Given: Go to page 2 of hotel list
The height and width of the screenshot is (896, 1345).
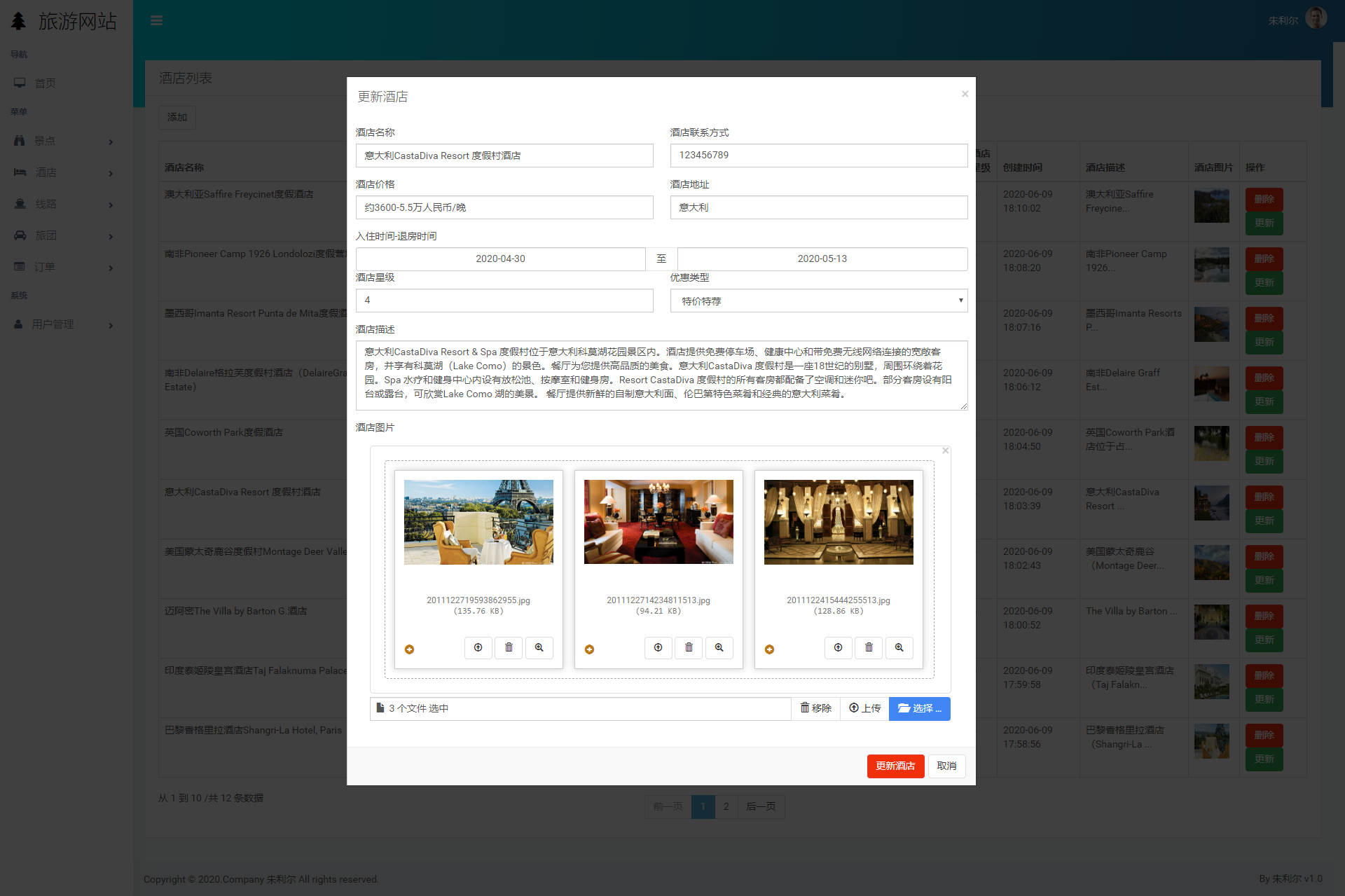Looking at the screenshot, I should [x=726, y=806].
